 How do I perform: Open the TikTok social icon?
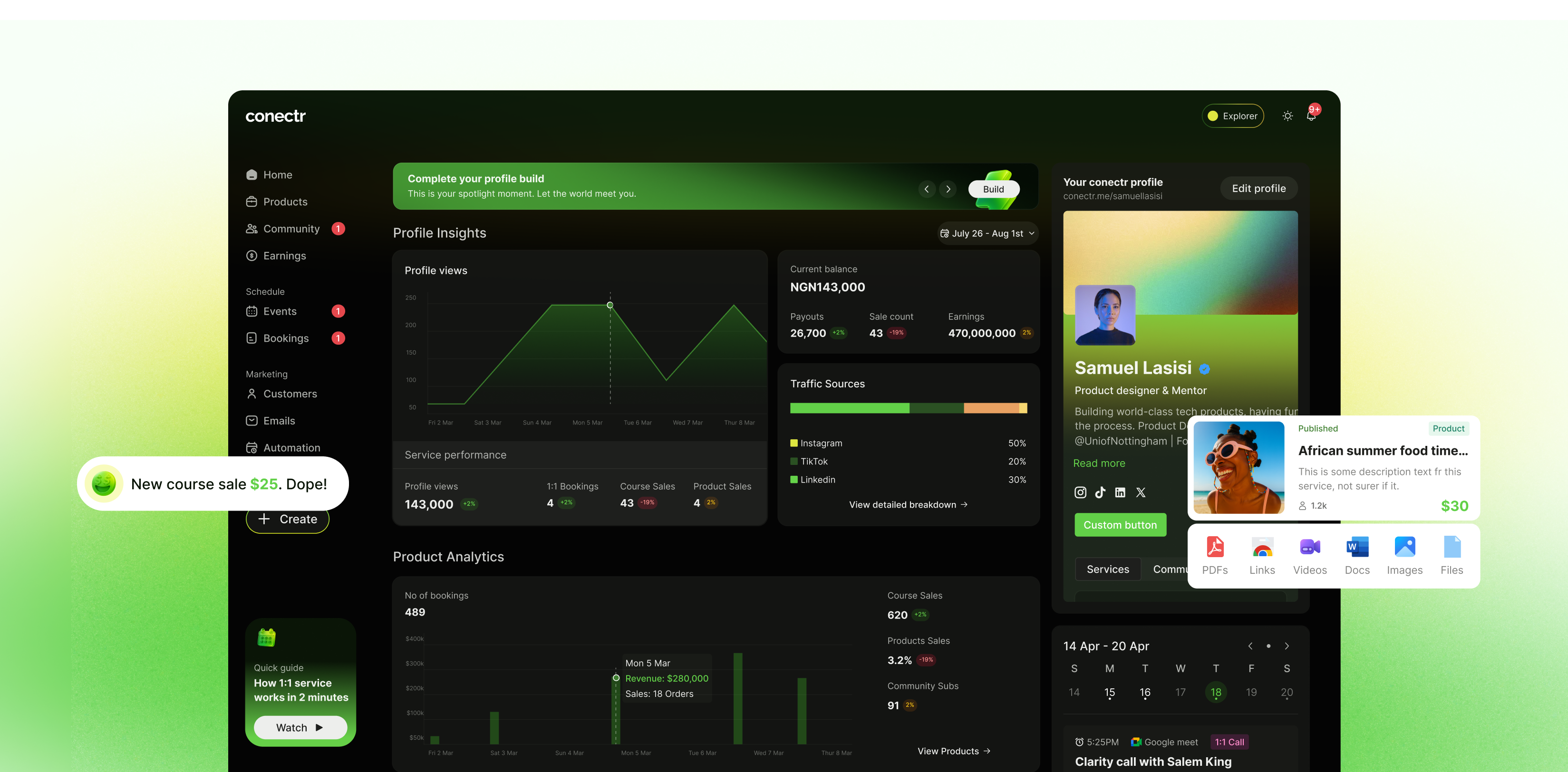tap(1100, 492)
